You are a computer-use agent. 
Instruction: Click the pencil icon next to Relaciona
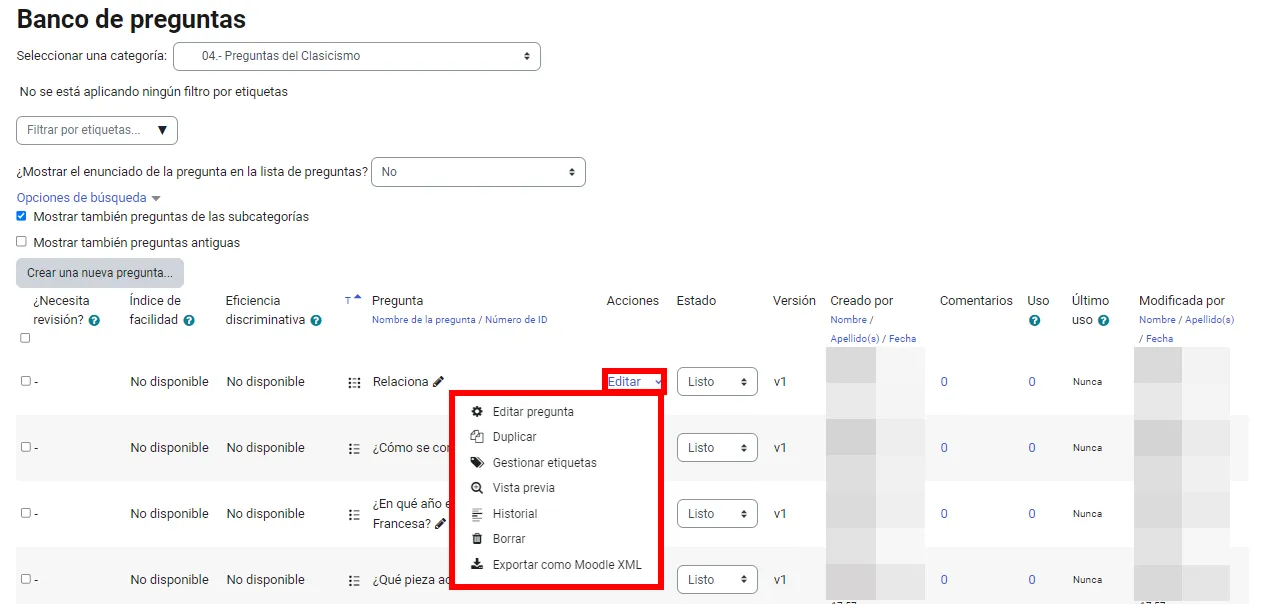click(438, 382)
